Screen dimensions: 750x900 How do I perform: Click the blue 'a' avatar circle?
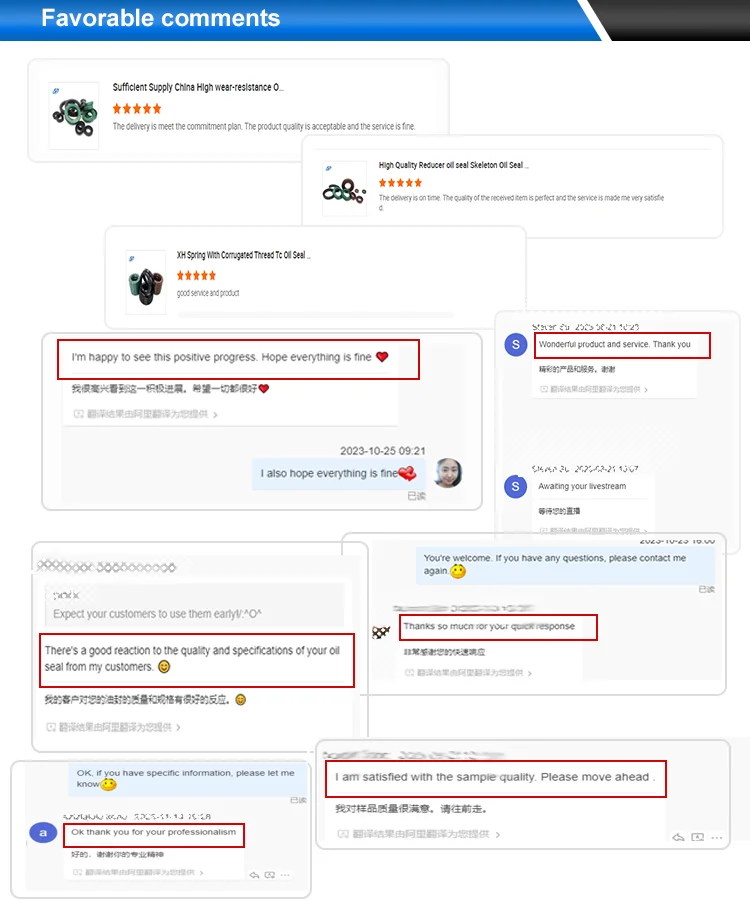point(42,832)
